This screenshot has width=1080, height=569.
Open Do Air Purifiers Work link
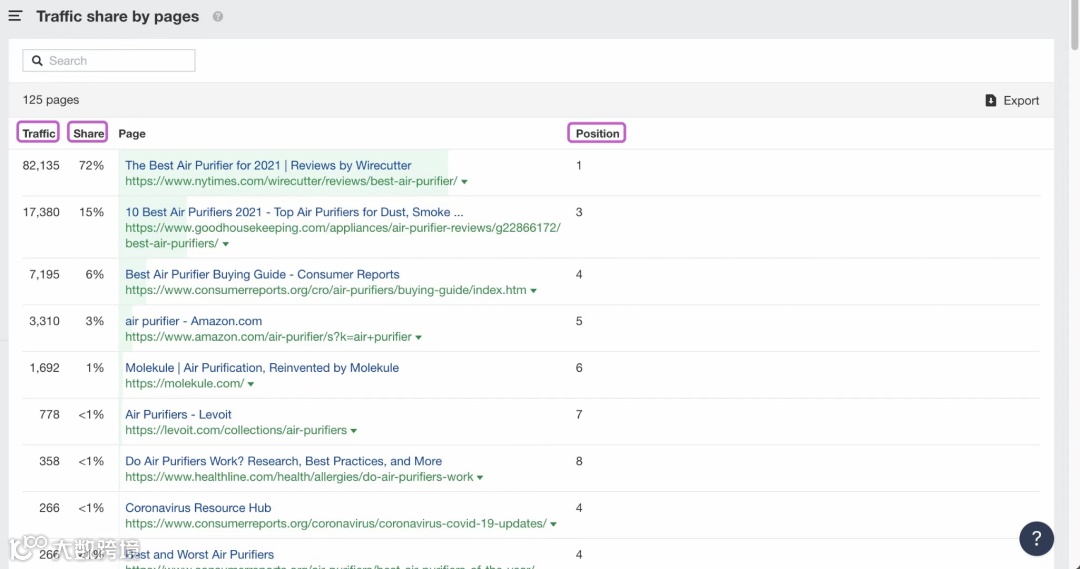283,461
